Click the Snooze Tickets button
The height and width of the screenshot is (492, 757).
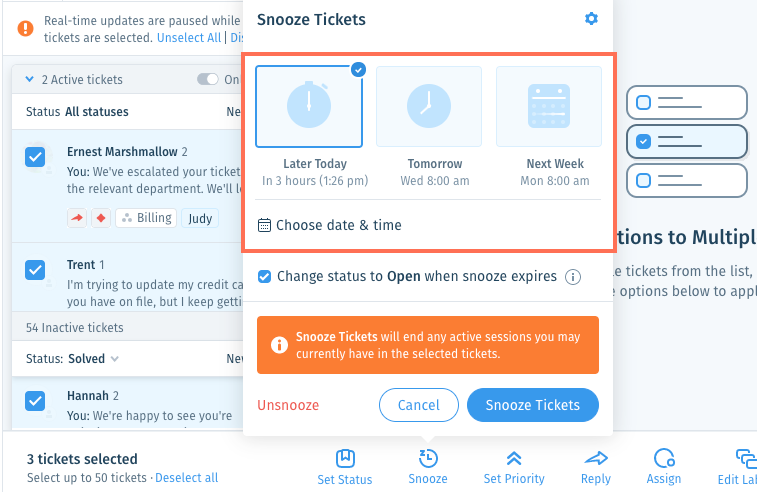click(533, 405)
